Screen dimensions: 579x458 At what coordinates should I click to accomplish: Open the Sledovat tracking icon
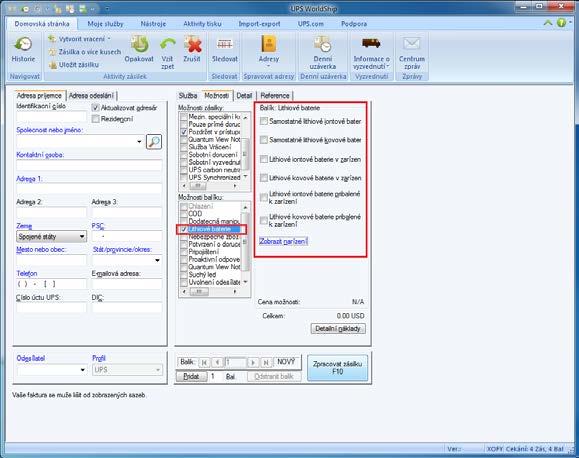pyautogui.click(x=225, y=45)
